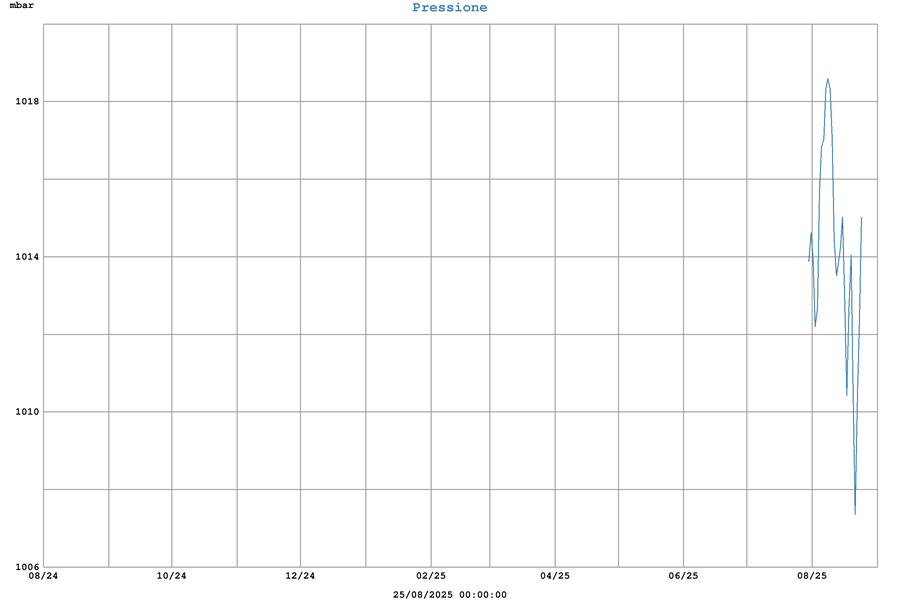
Task: Click the timestamp 25/08/2025 00:00:00
Action: click(x=449, y=595)
